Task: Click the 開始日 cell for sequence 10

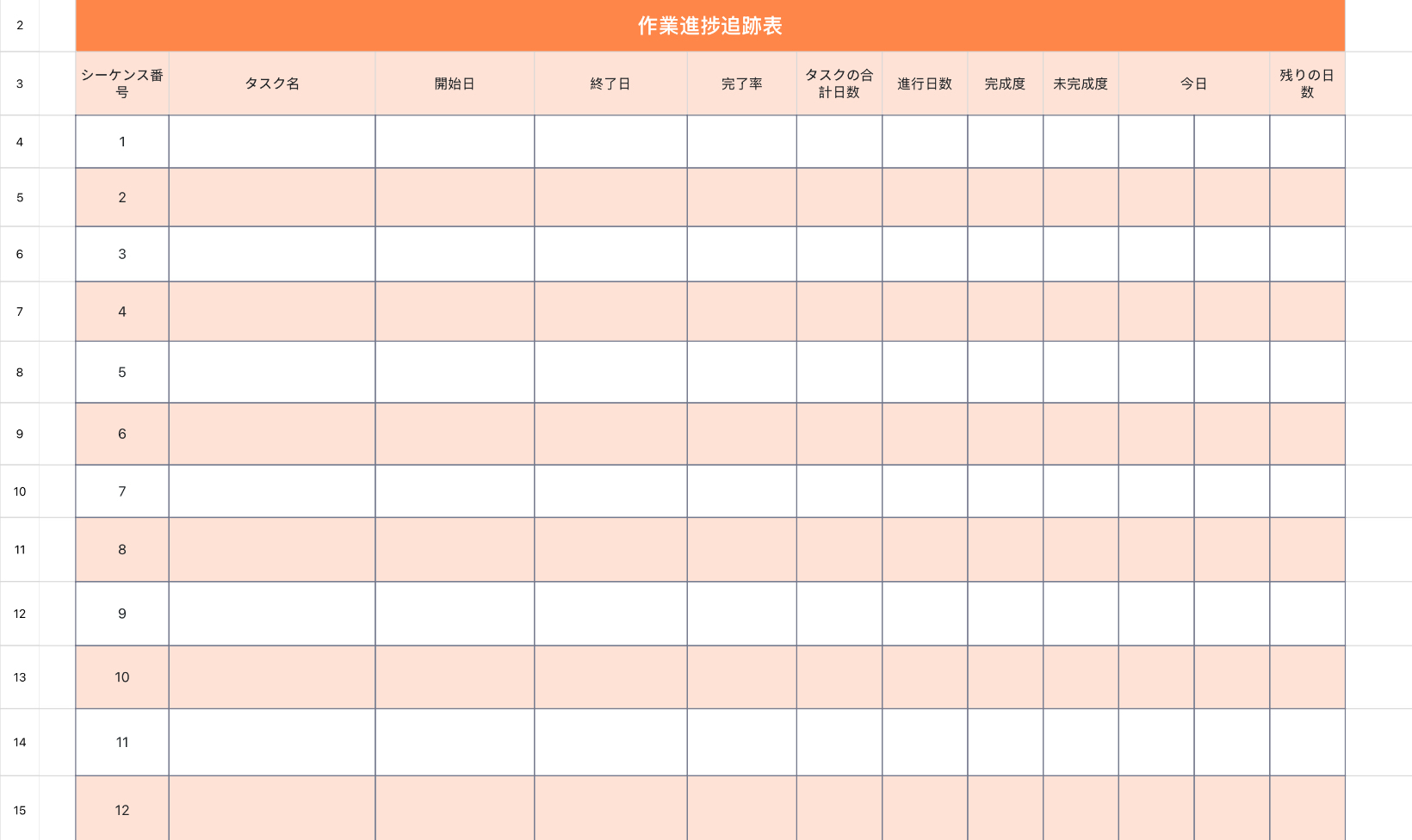Action: [455, 677]
